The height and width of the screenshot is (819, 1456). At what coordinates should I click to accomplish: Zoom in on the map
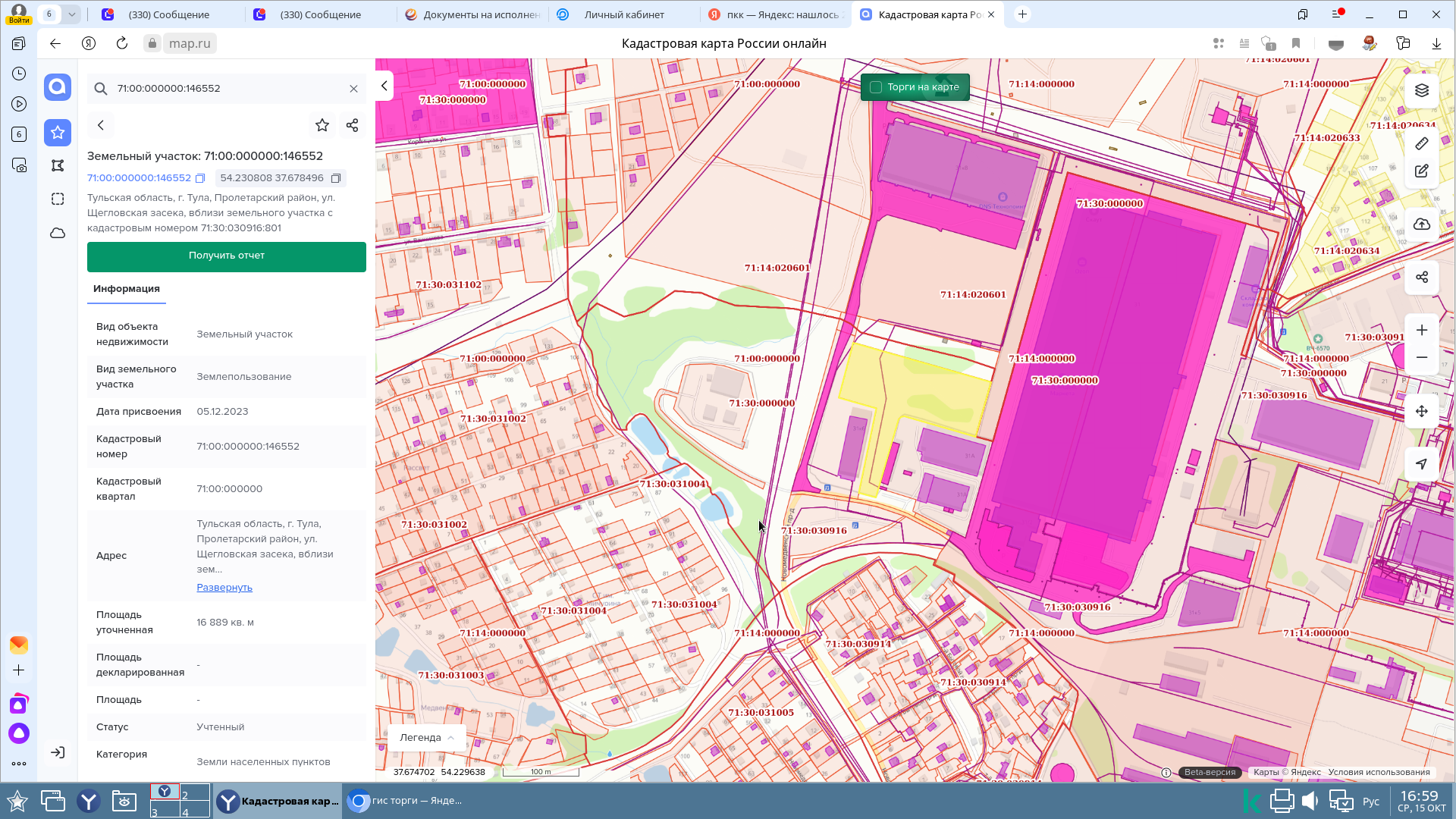[x=1421, y=330]
